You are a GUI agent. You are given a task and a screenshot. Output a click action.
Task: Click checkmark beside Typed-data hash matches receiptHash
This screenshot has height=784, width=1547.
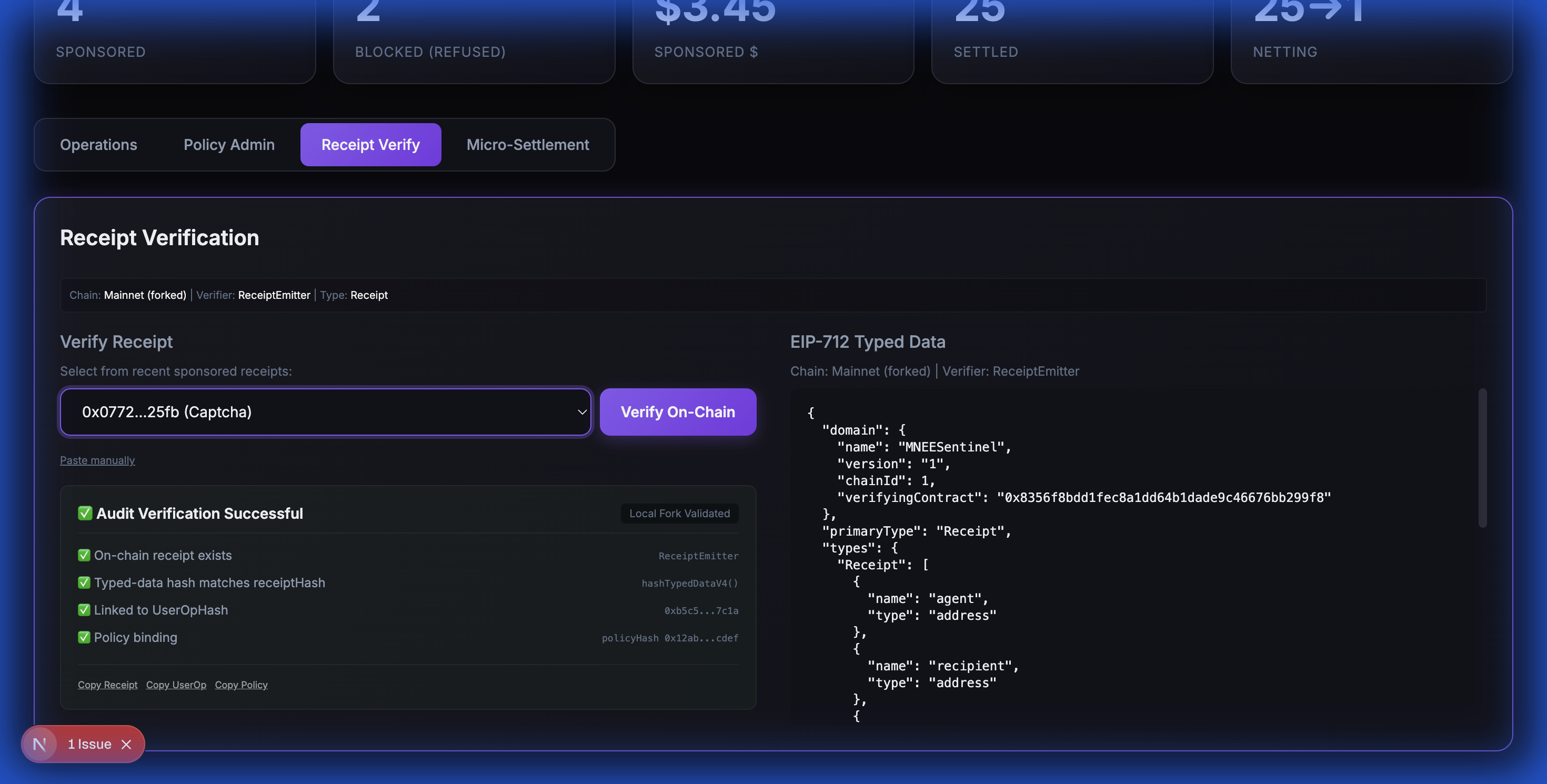click(x=84, y=583)
